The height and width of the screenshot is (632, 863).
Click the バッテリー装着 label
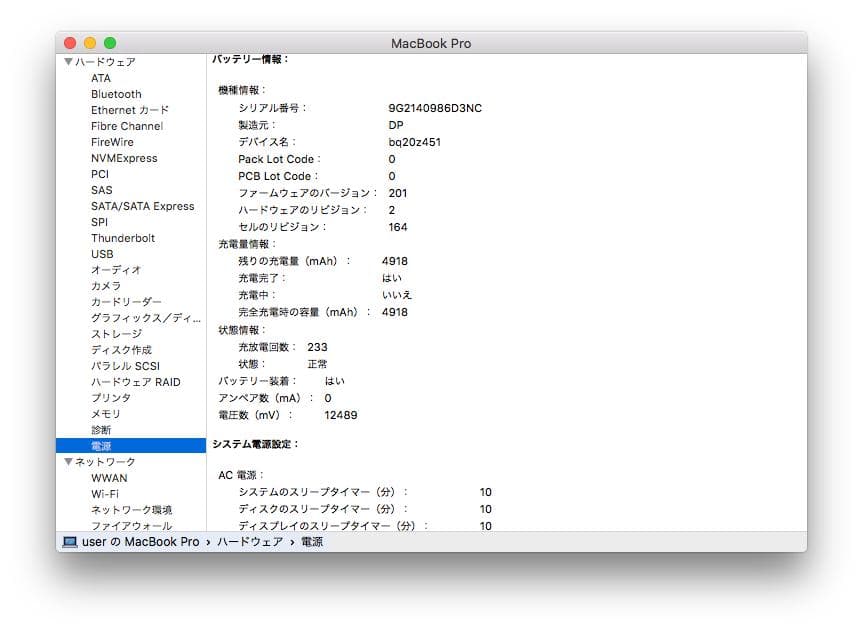[258, 381]
